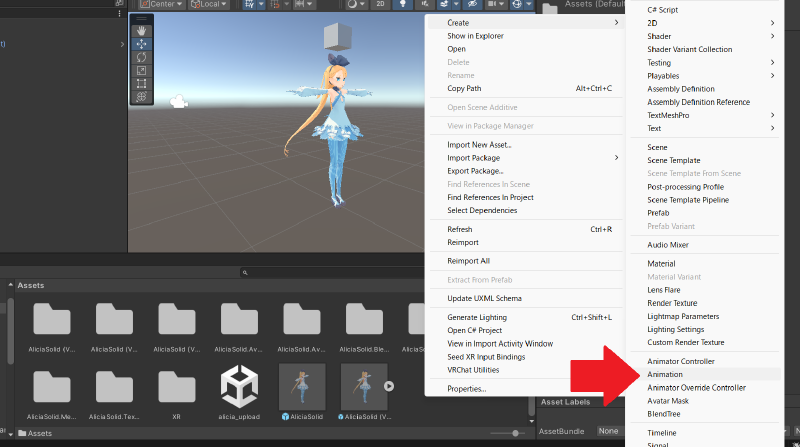The height and width of the screenshot is (447, 800).
Task: Toggle 2D view mode in scene
Action: coord(381,5)
